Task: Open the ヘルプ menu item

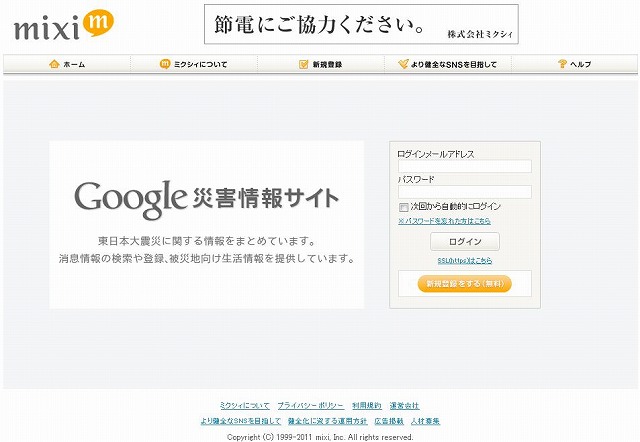Action: [x=574, y=64]
